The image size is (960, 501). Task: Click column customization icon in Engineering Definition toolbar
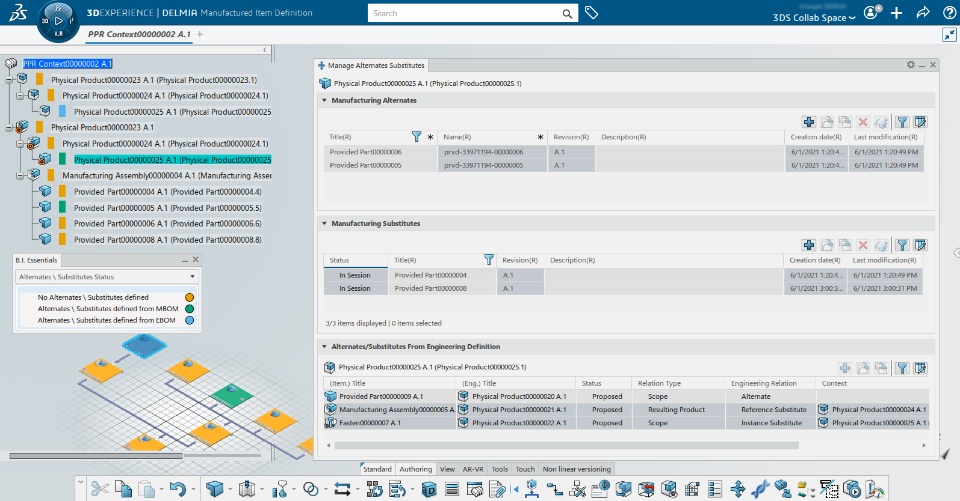920,368
